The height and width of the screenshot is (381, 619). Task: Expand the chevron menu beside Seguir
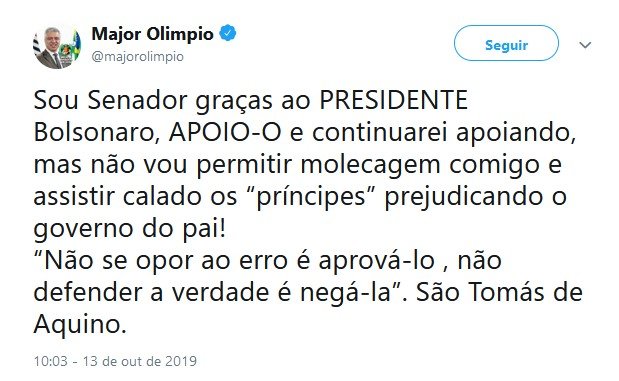[x=585, y=45]
